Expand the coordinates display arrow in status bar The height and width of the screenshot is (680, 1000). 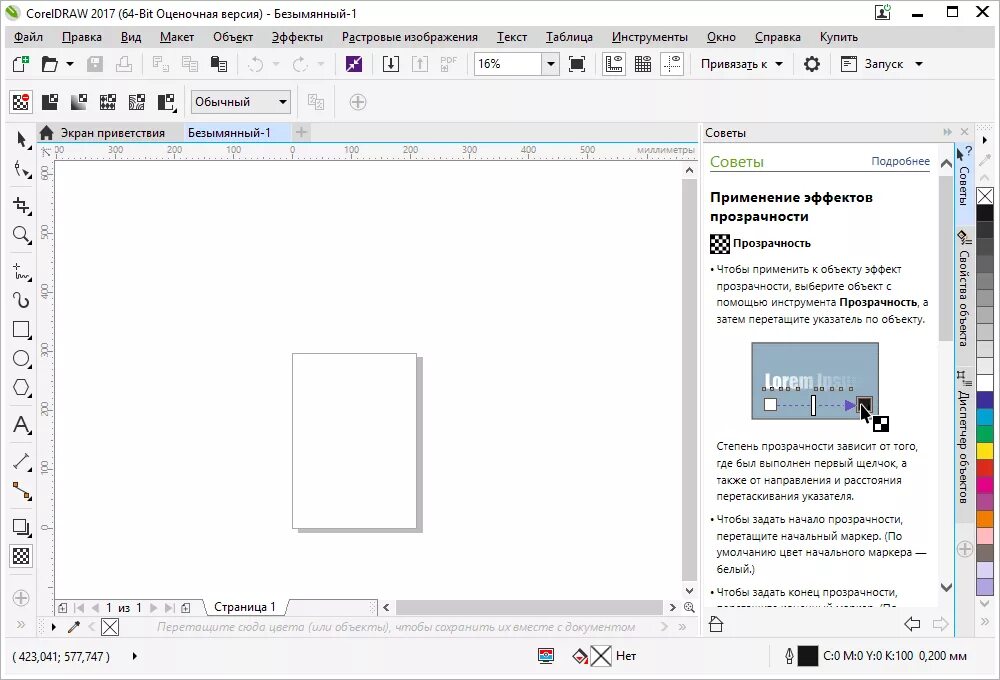click(135, 656)
